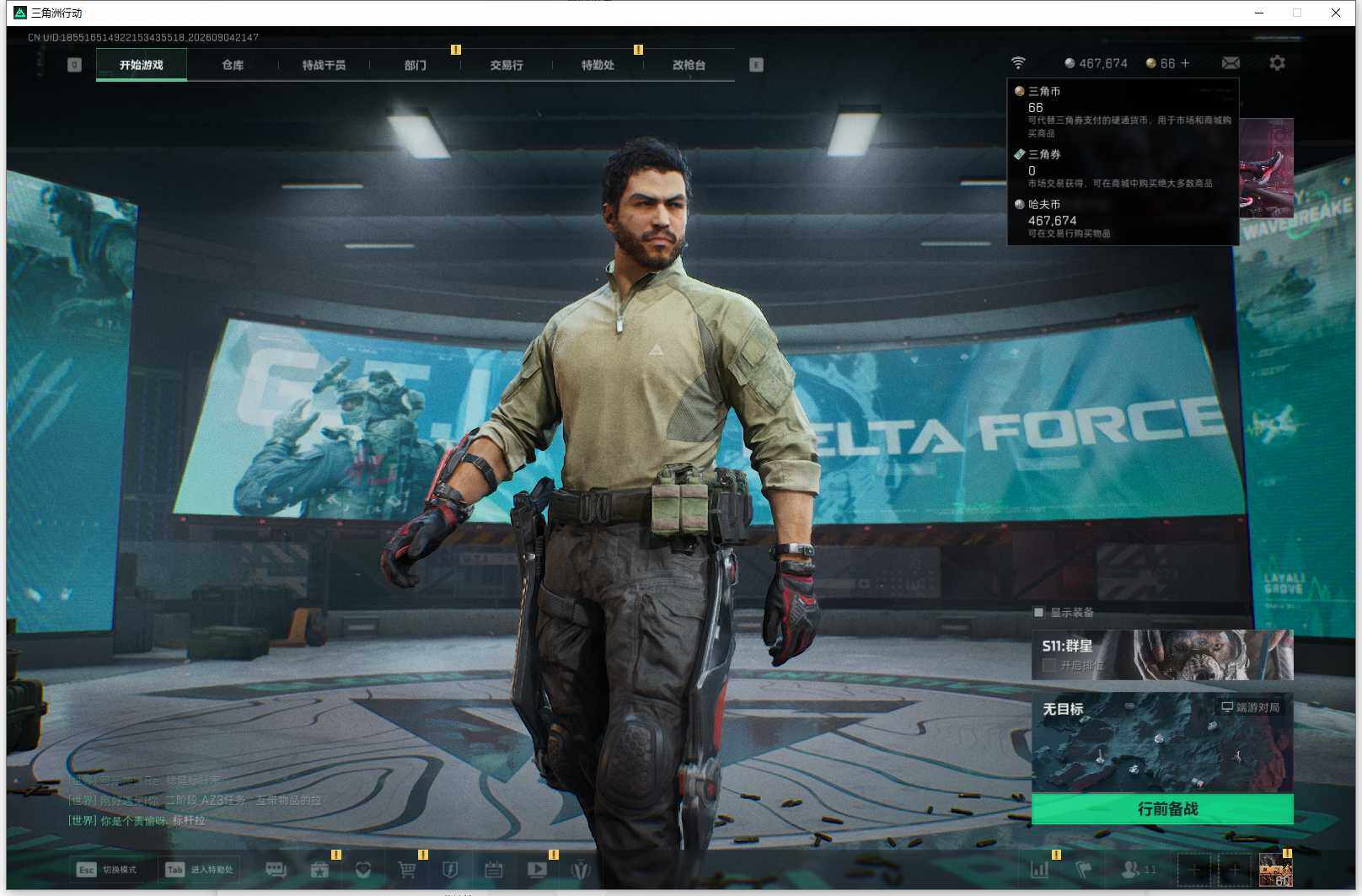Open the settings gear icon
Viewport: 1362px width, 896px height.
coord(1277,63)
